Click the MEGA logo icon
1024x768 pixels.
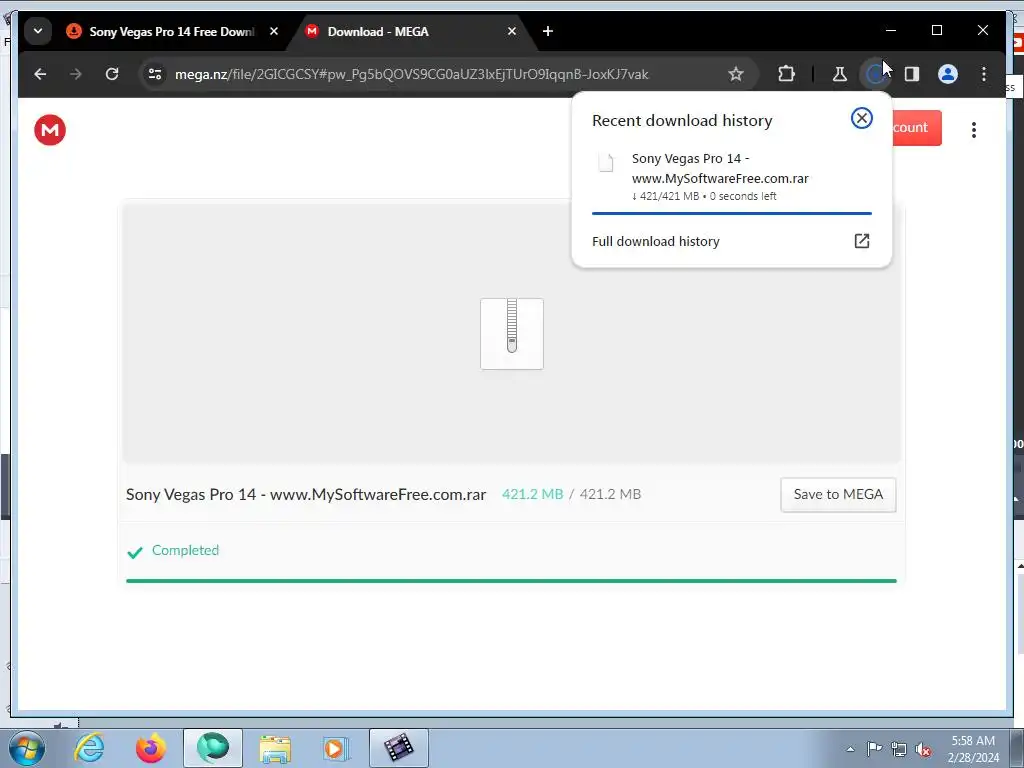coord(50,129)
